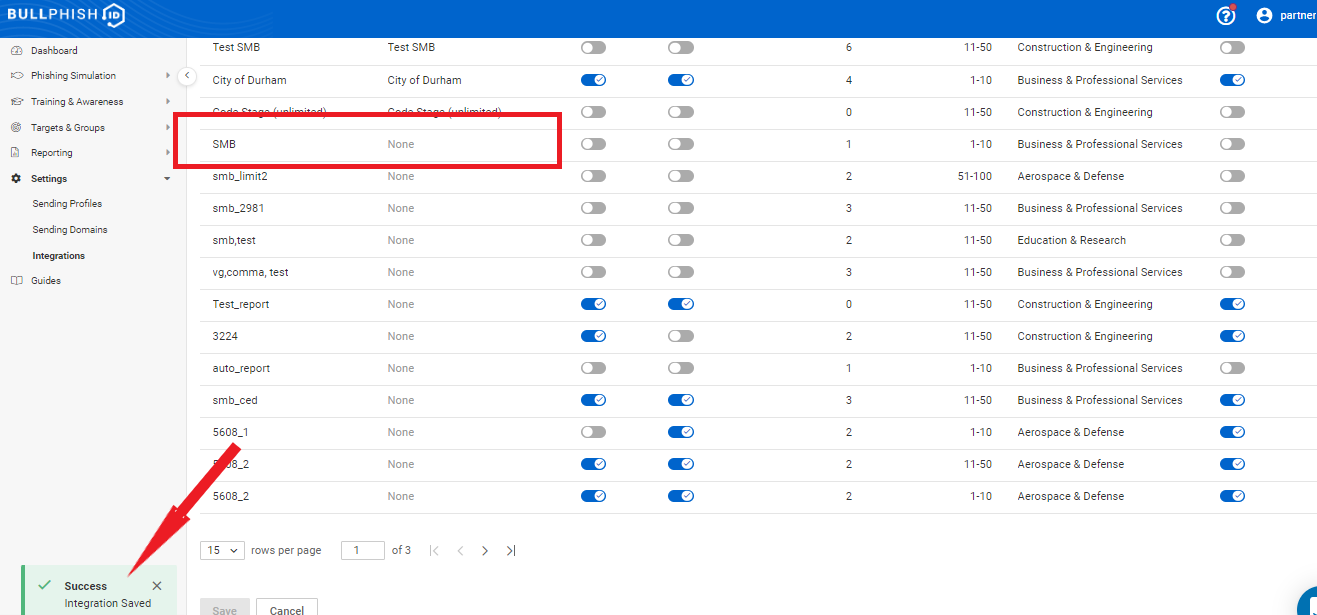Screen dimensions: 1317x615
Task: Open the rows per page dropdown
Action: coord(222,550)
